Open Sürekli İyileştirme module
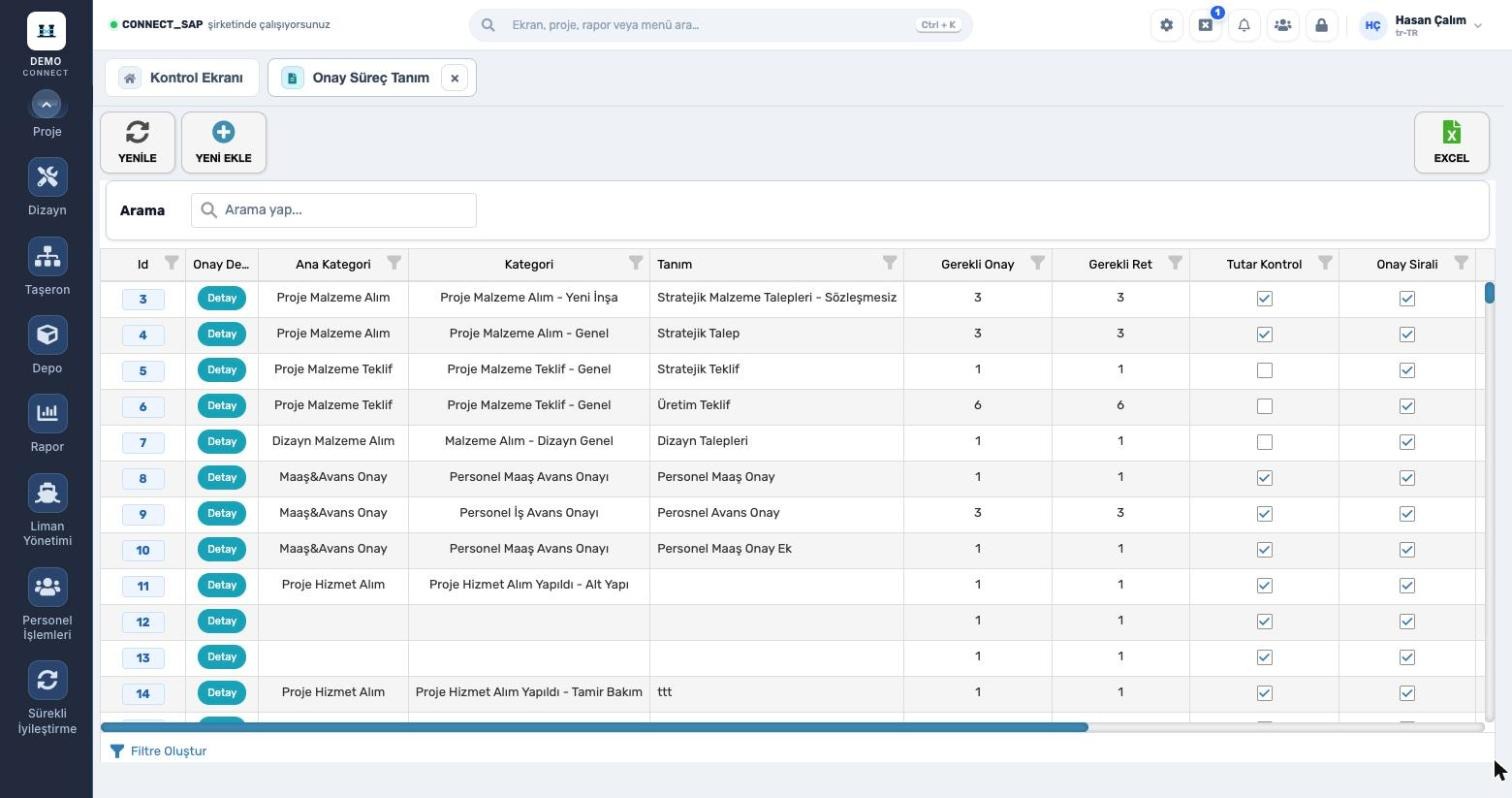The image size is (1512, 798). pyautogui.click(x=47, y=698)
